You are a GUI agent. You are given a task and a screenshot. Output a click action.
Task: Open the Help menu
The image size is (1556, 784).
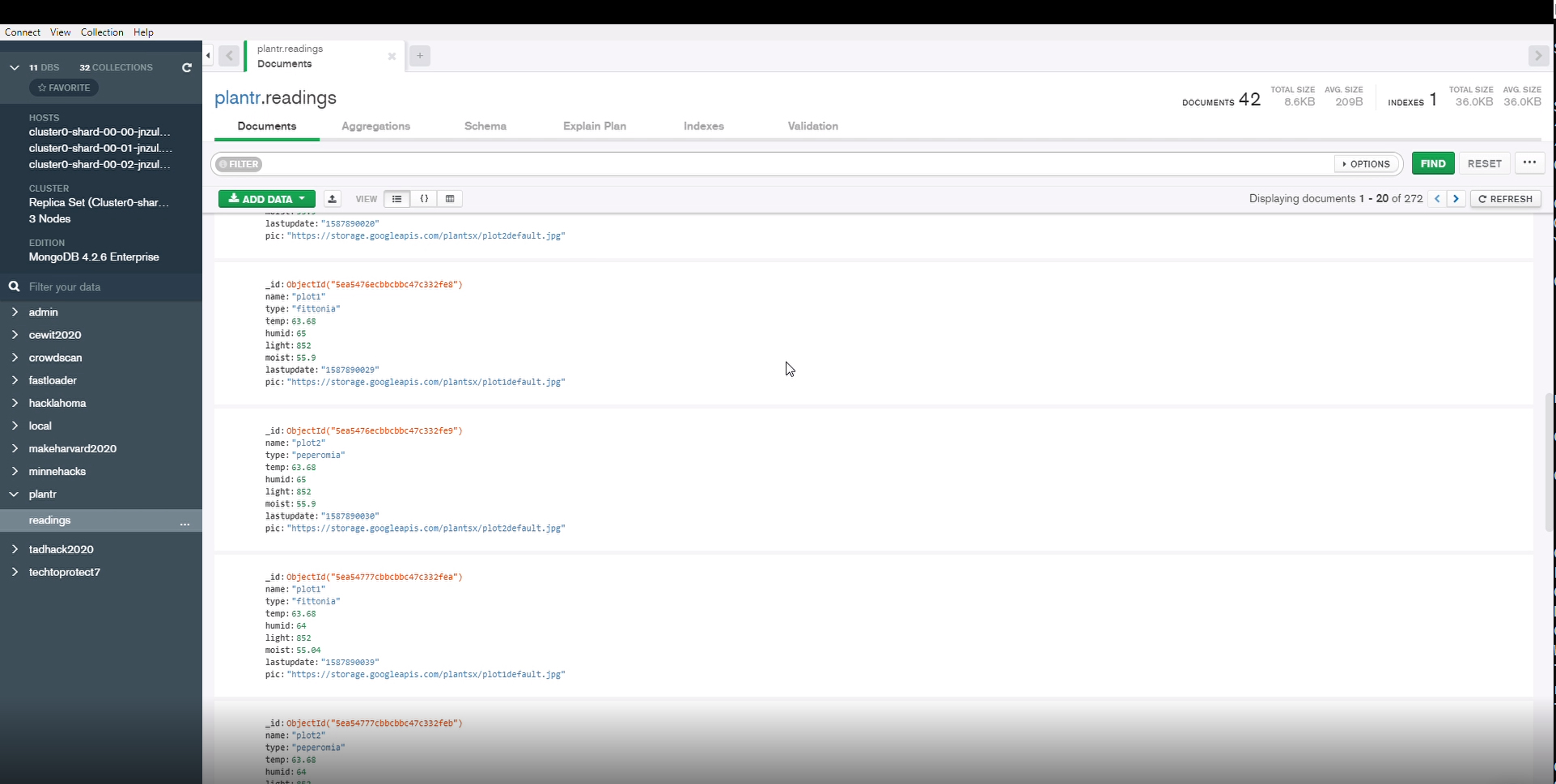[x=143, y=32]
